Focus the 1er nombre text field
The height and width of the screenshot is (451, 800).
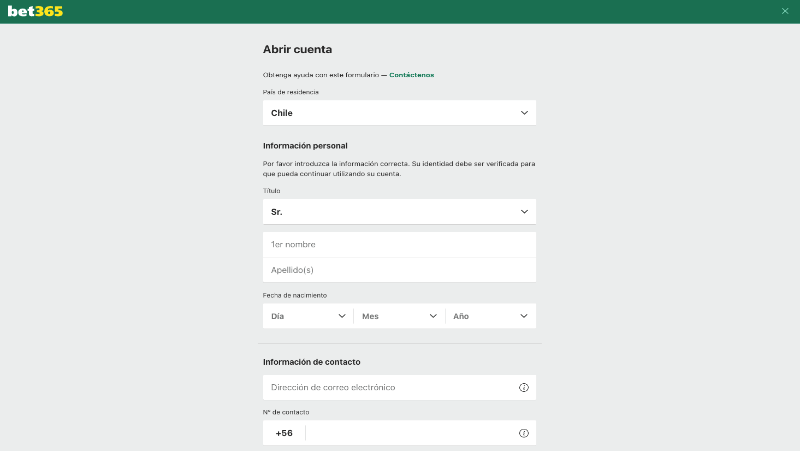click(x=399, y=244)
